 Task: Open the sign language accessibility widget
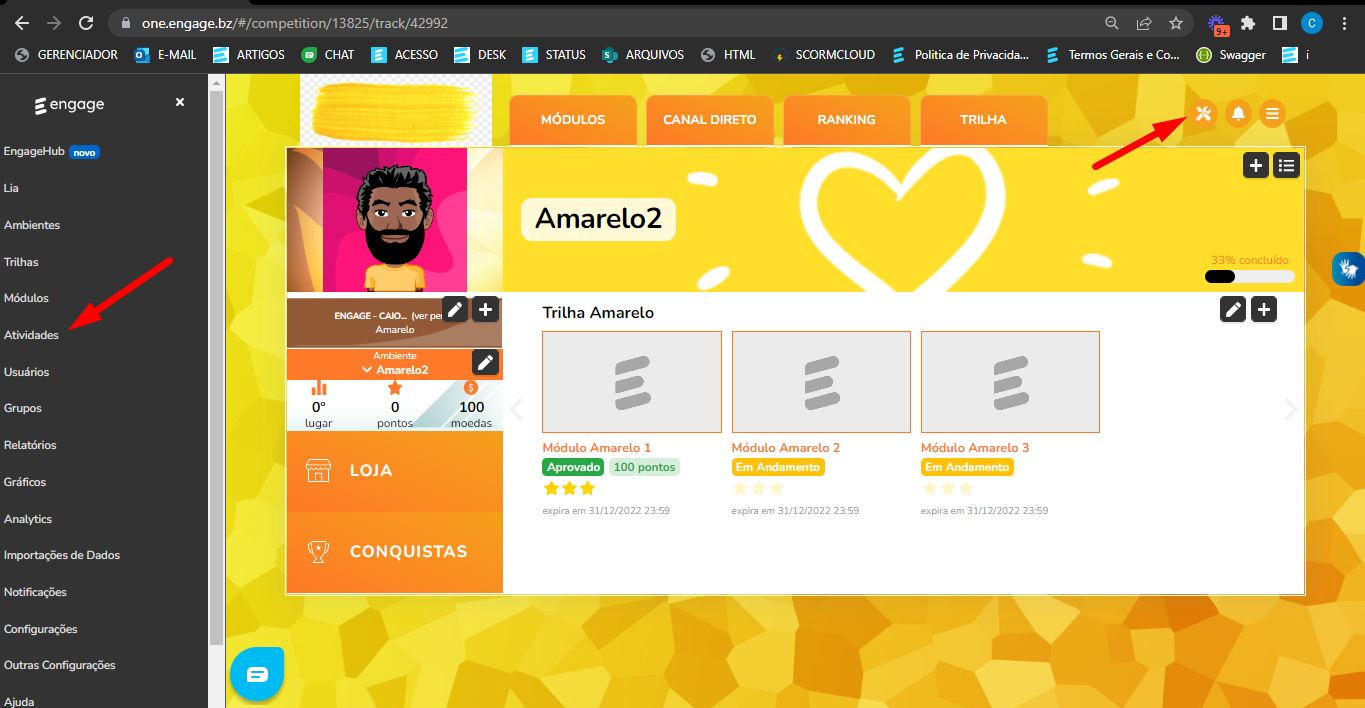click(1349, 269)
